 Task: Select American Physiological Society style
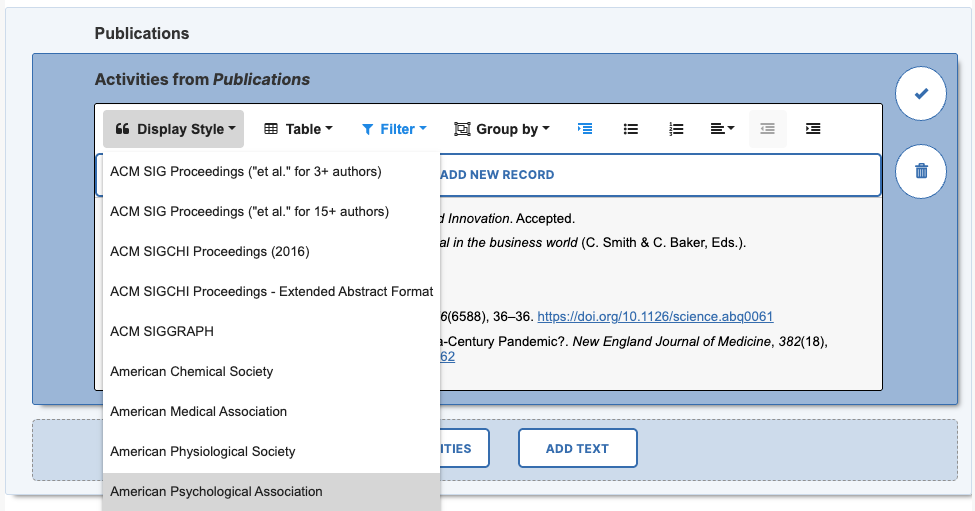tap(272, 451)
